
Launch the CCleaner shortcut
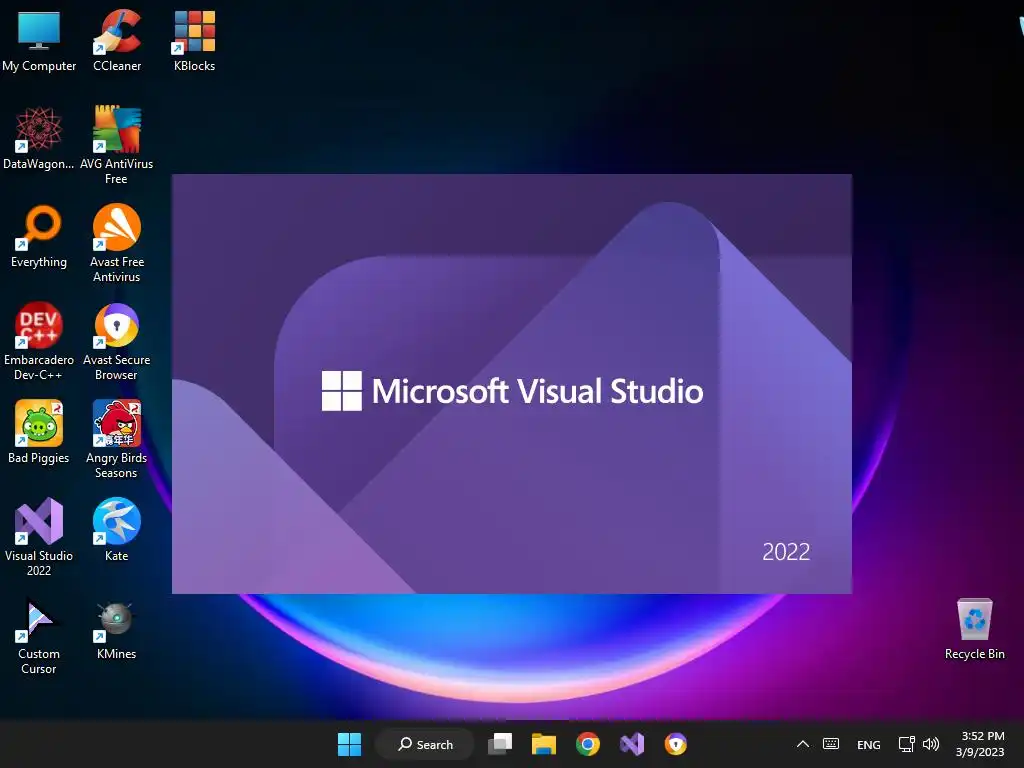pos(117,40)
